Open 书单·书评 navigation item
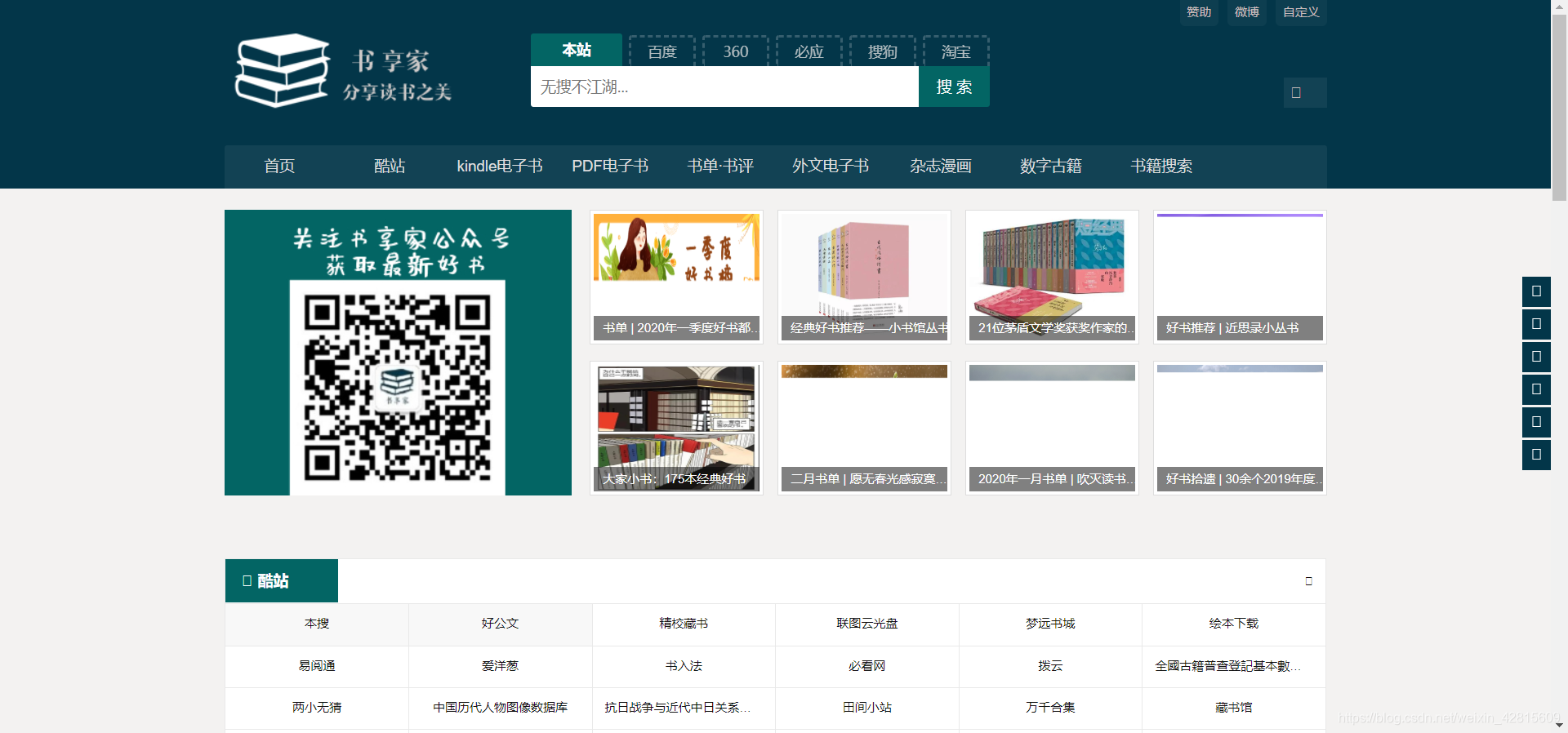This screenshot has height=733, width=1568. tap(720, 167)
